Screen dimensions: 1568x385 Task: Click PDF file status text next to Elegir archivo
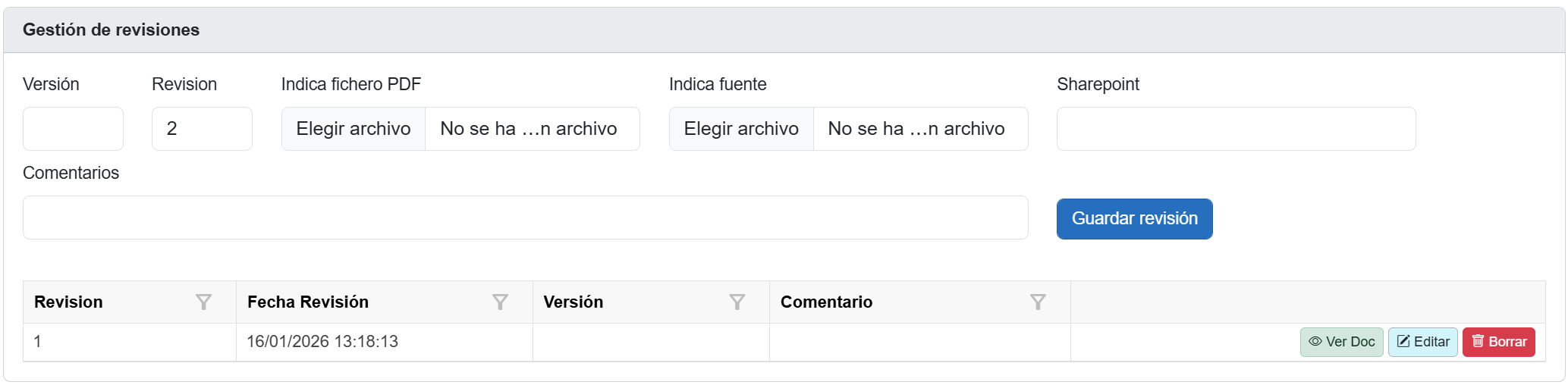529,129
